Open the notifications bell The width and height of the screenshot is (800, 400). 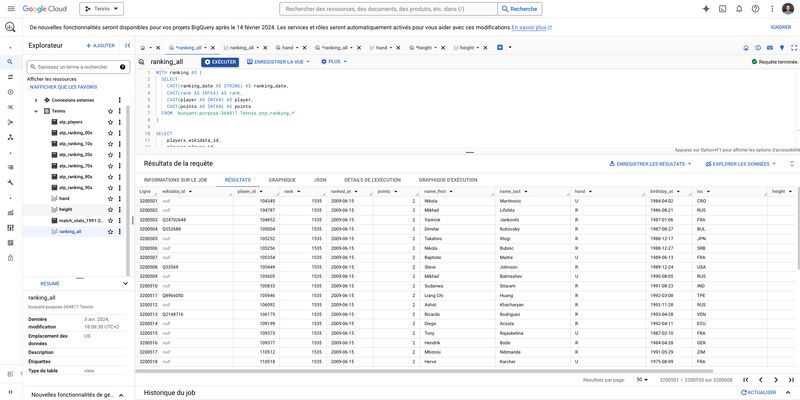click(x=741, y=8)
